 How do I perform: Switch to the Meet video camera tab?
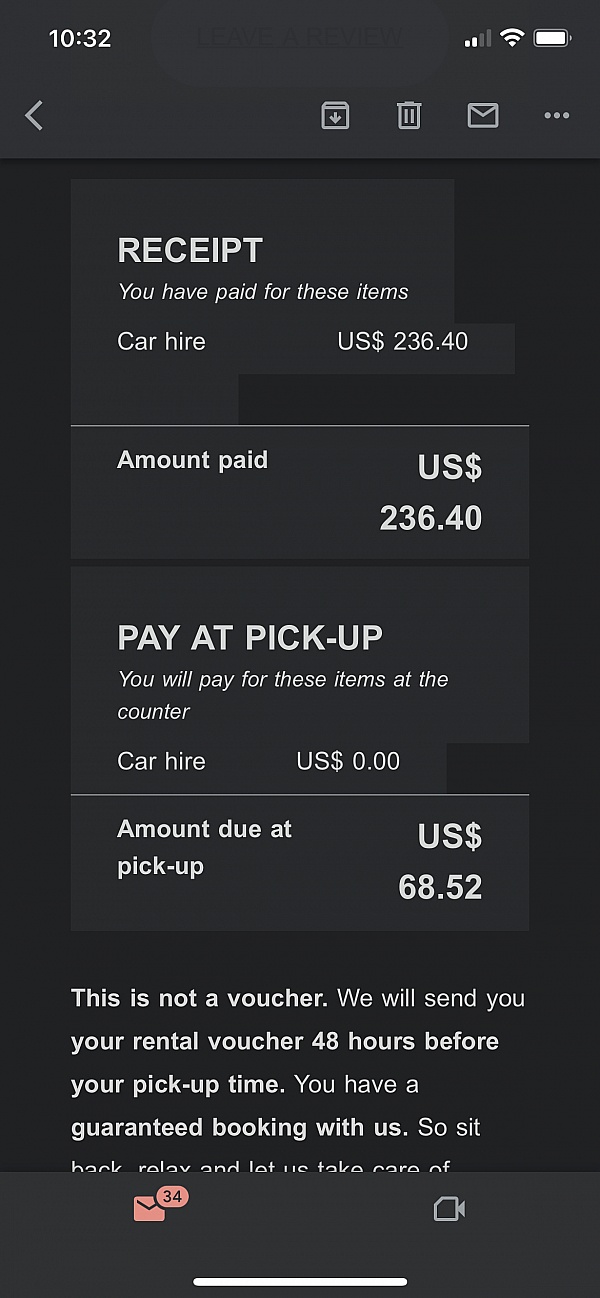(449, 1210)
